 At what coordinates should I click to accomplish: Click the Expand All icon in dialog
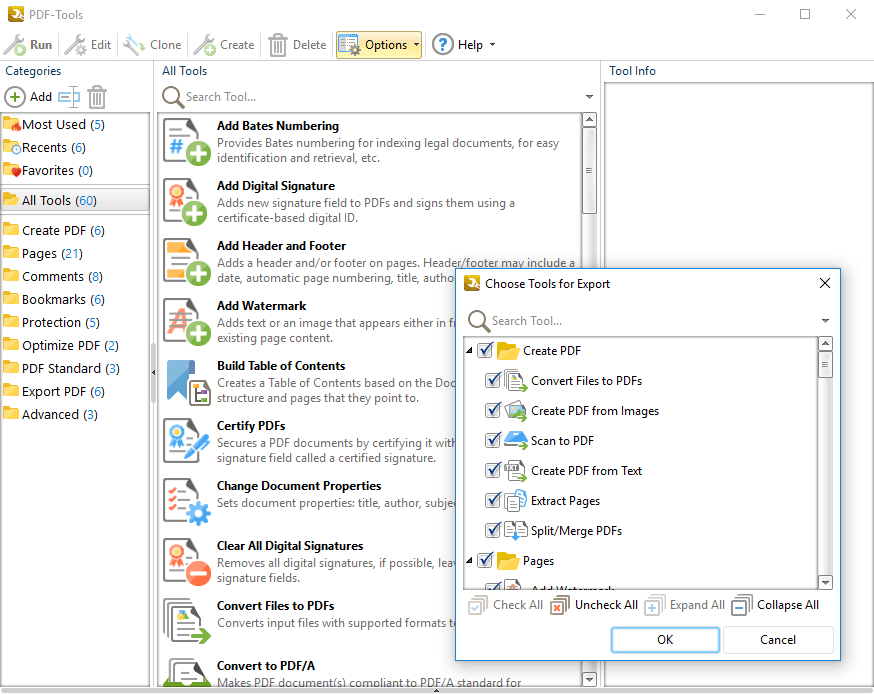pyautogui.click(x=654, y=605)
